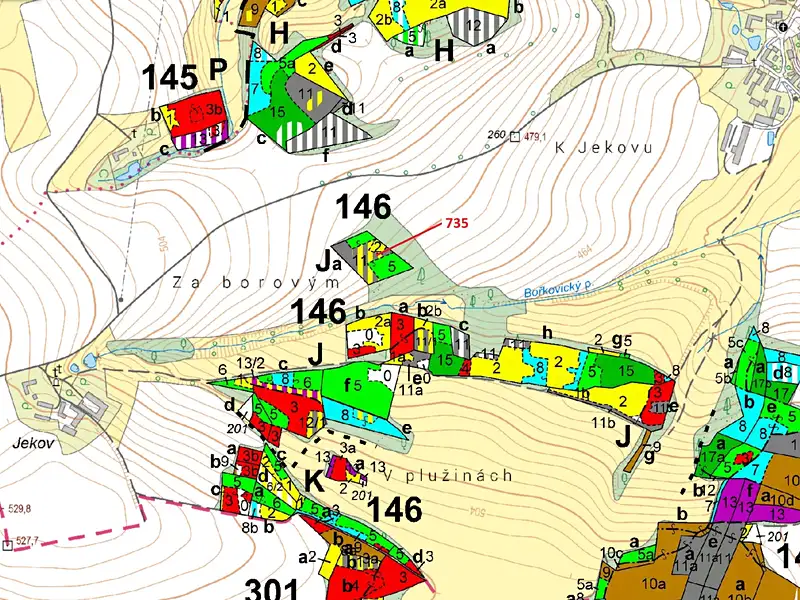Click the "529,8" elevation value
Image resolution: width=800 pixels, height=600 pixels.
click(x=19, y=509)
